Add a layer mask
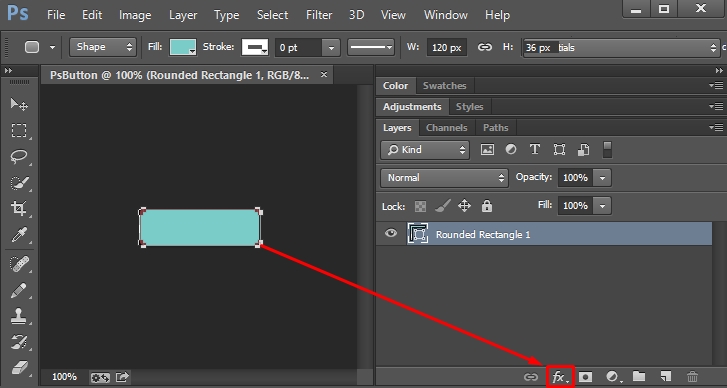This screenshot has height=388, width=727. coord(585,377)
